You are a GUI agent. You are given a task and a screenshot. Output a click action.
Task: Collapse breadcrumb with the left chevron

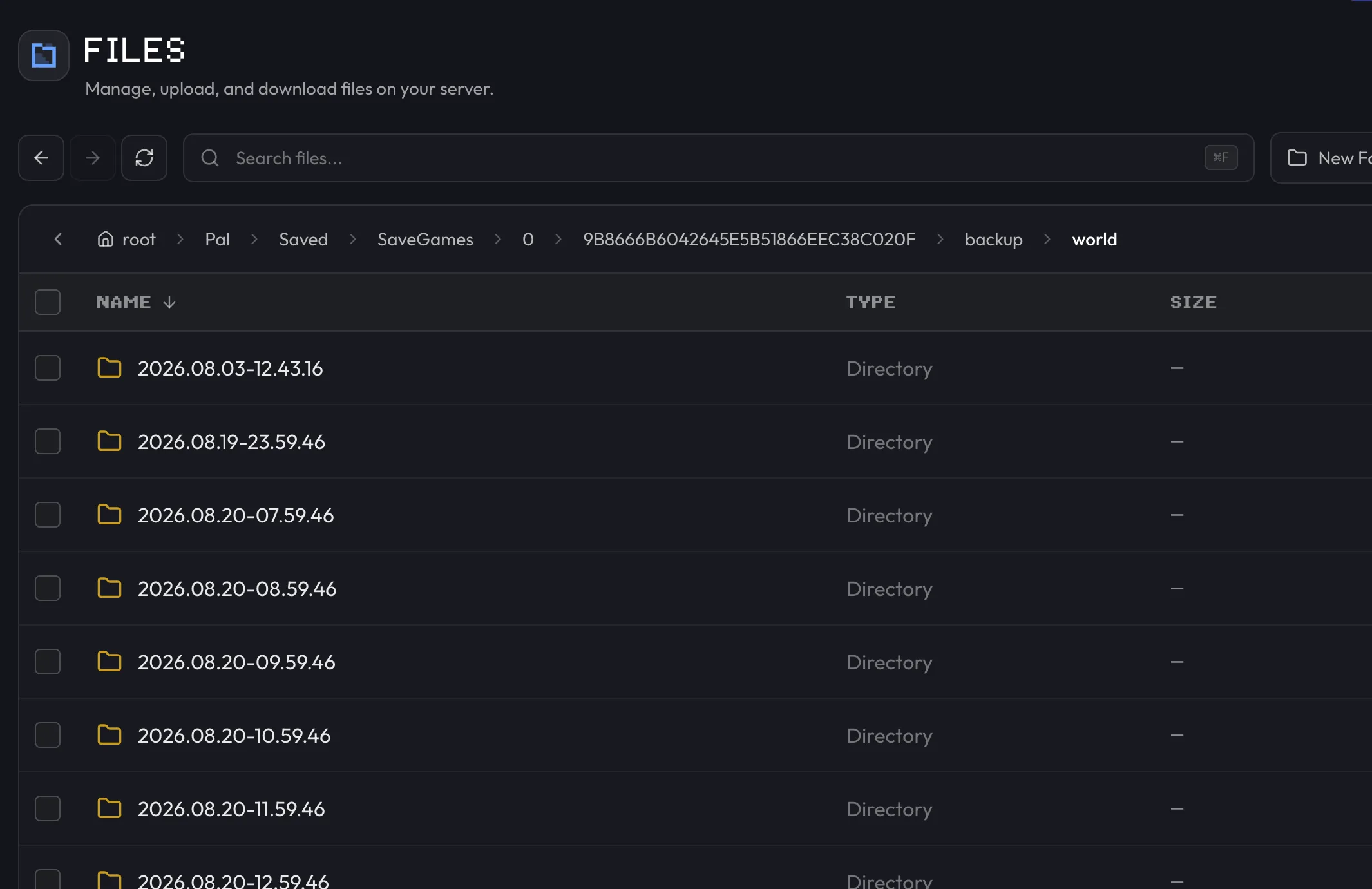tap(58, 240)
